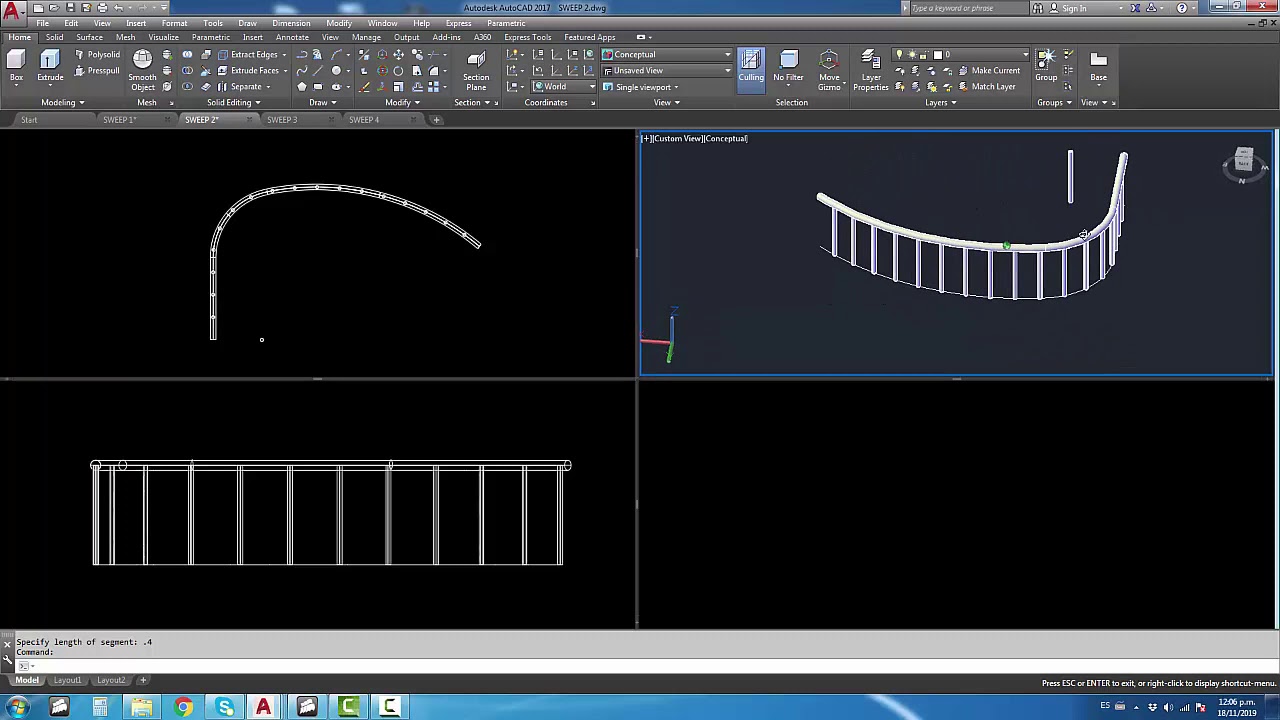Open Skype from the taskbar
The height and width of the screenshot is (720, 1280).
225,708
